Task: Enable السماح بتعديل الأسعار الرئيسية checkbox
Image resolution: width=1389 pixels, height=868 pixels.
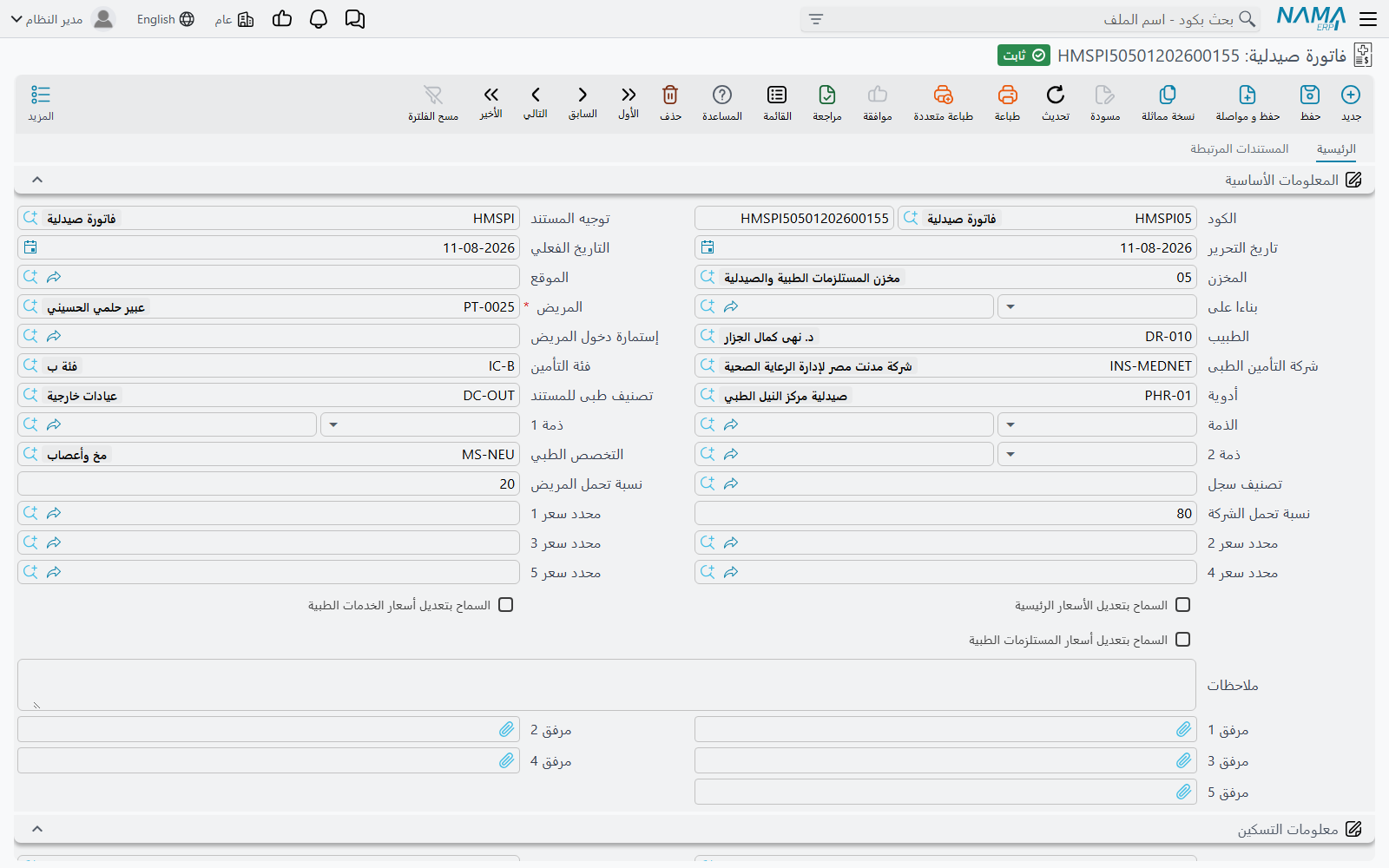Action: (1182, 605)
